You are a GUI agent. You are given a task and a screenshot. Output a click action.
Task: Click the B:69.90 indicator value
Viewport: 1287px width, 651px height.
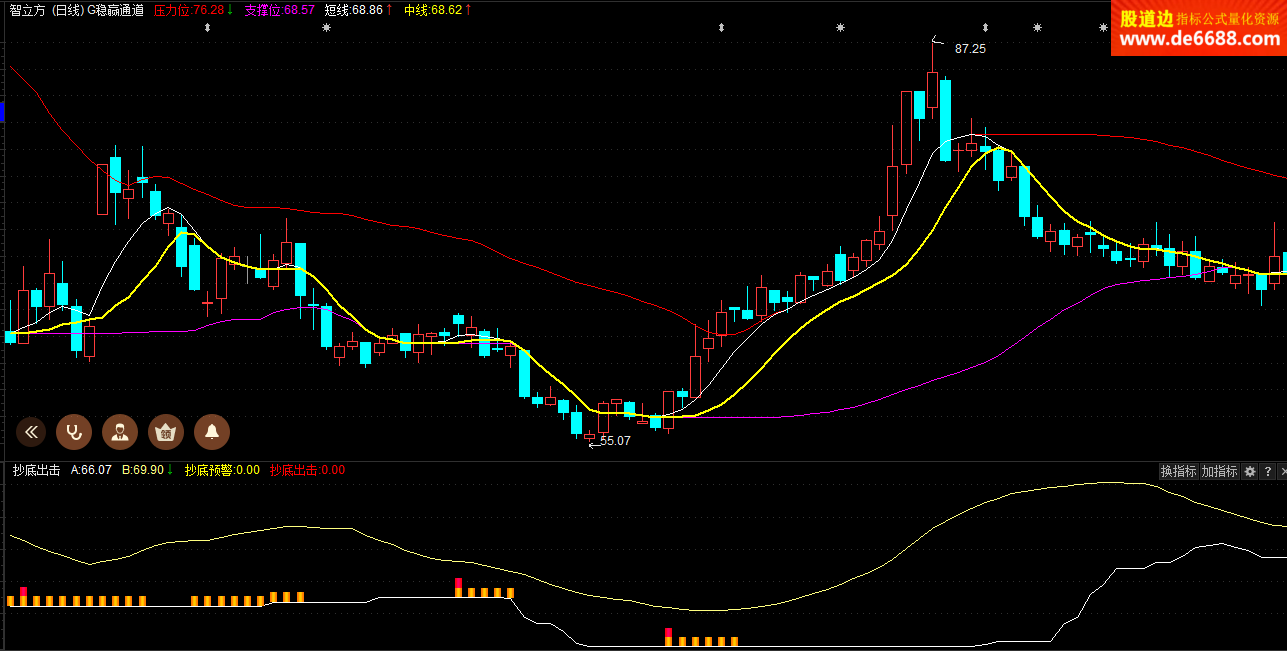(148, 470)
